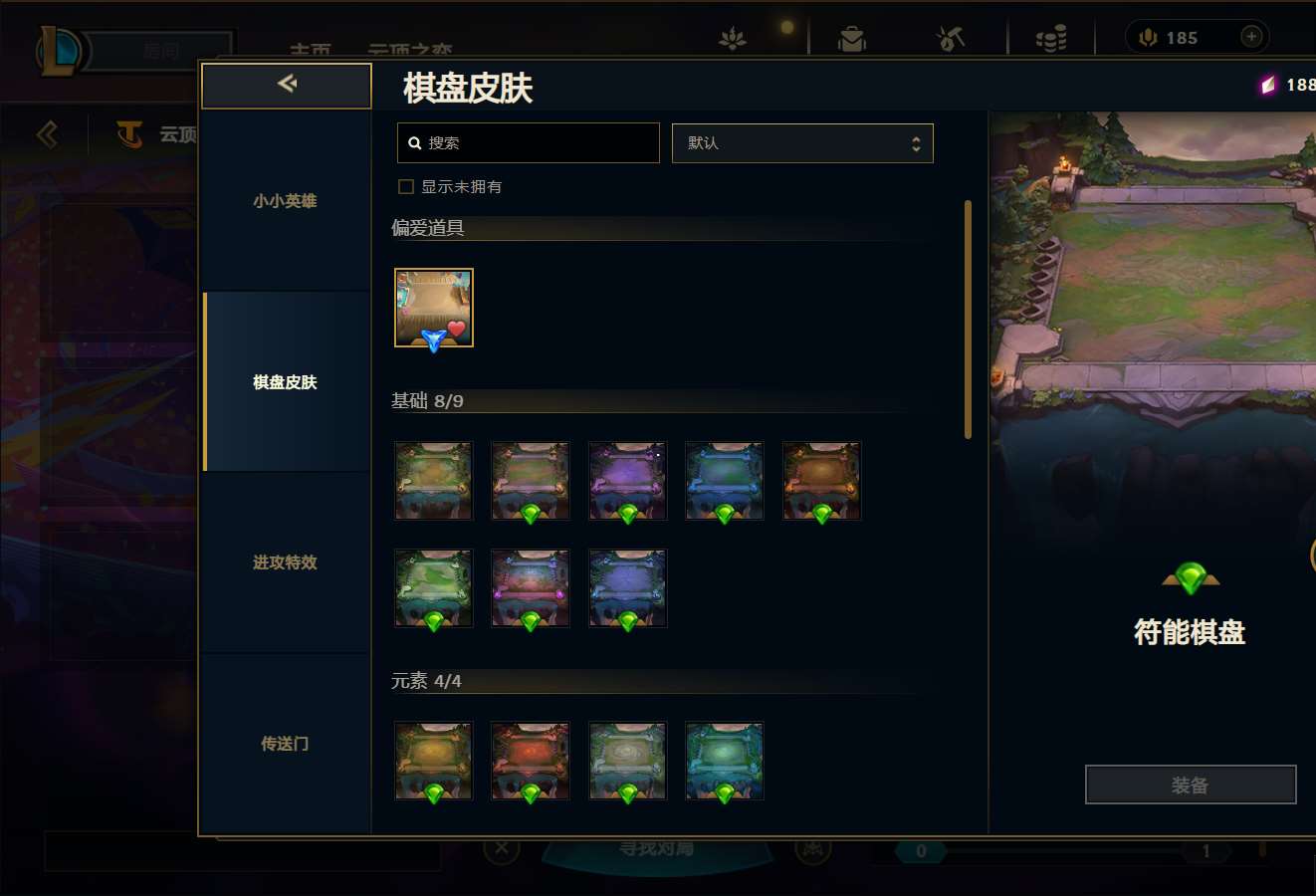
Task: Select the favorited arena skin with heart
Action: [x=434, y=308]
